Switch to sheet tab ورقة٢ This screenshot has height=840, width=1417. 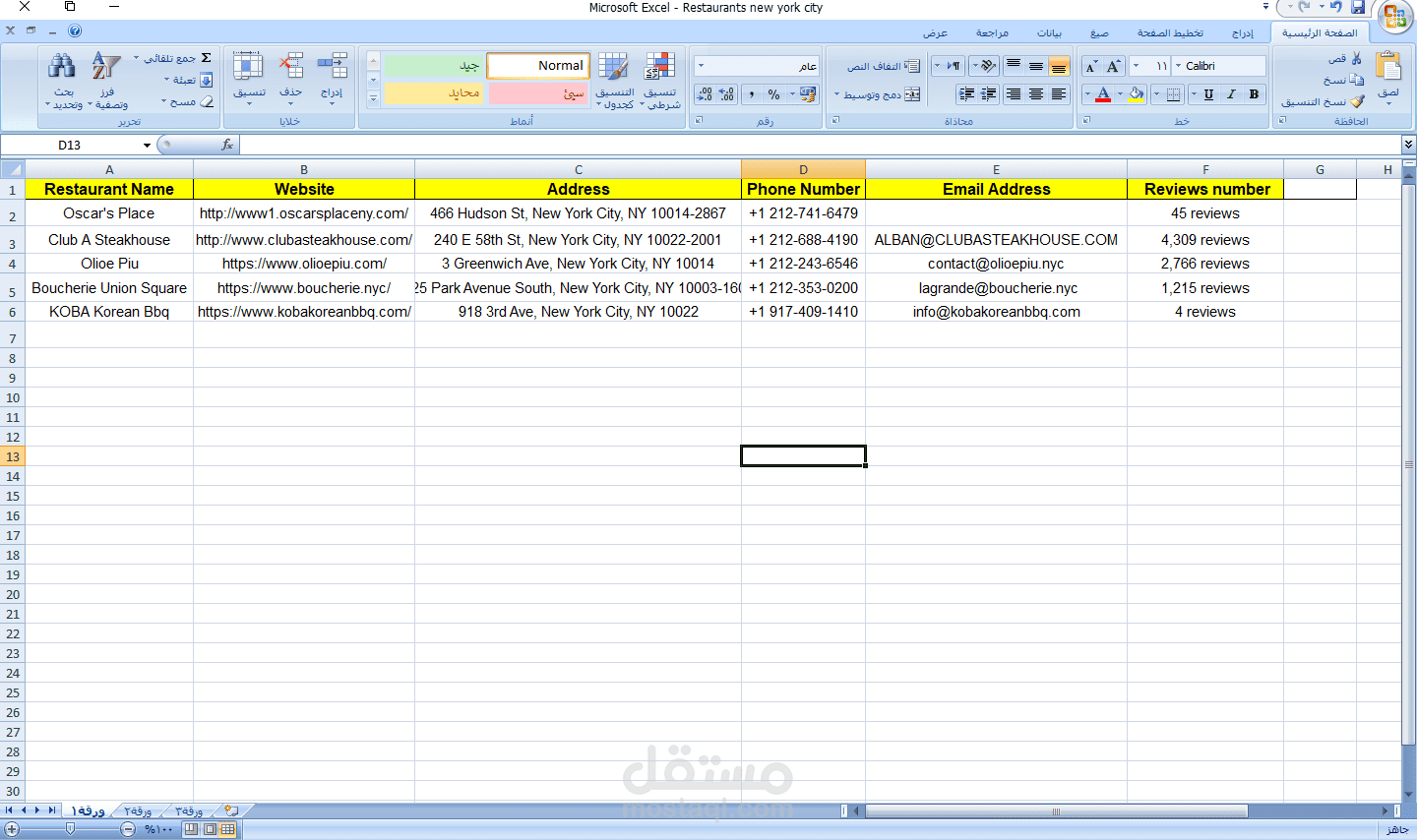point(138,810)
